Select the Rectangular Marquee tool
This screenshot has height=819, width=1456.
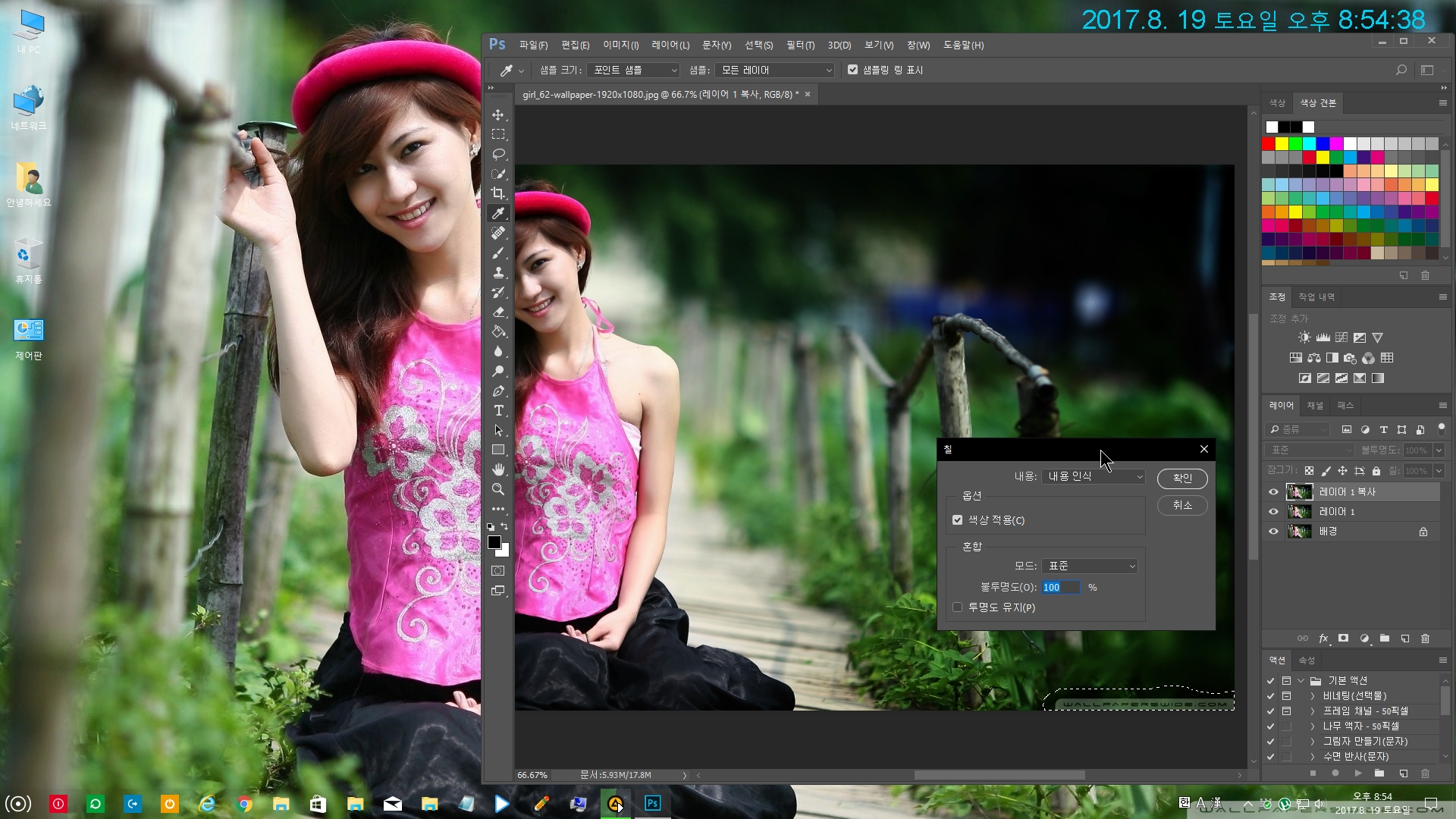[x=498, y=135]
